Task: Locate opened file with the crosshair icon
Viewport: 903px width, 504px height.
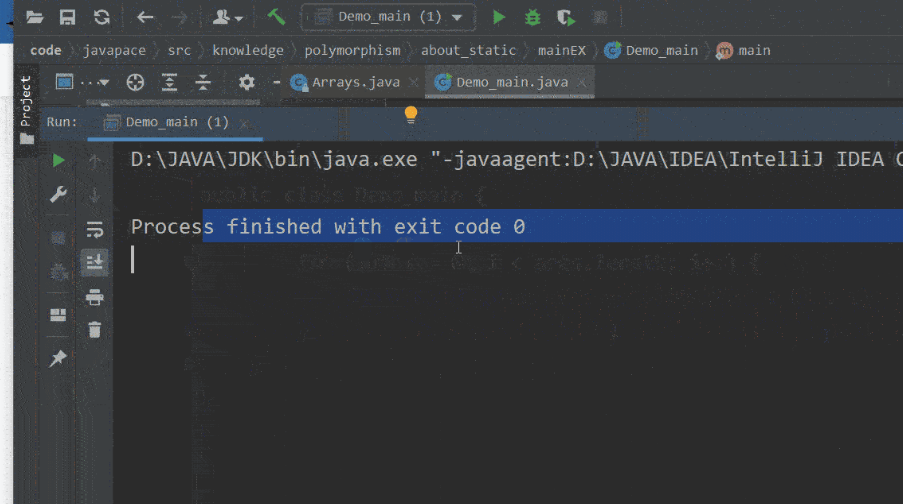Action: 135,82
